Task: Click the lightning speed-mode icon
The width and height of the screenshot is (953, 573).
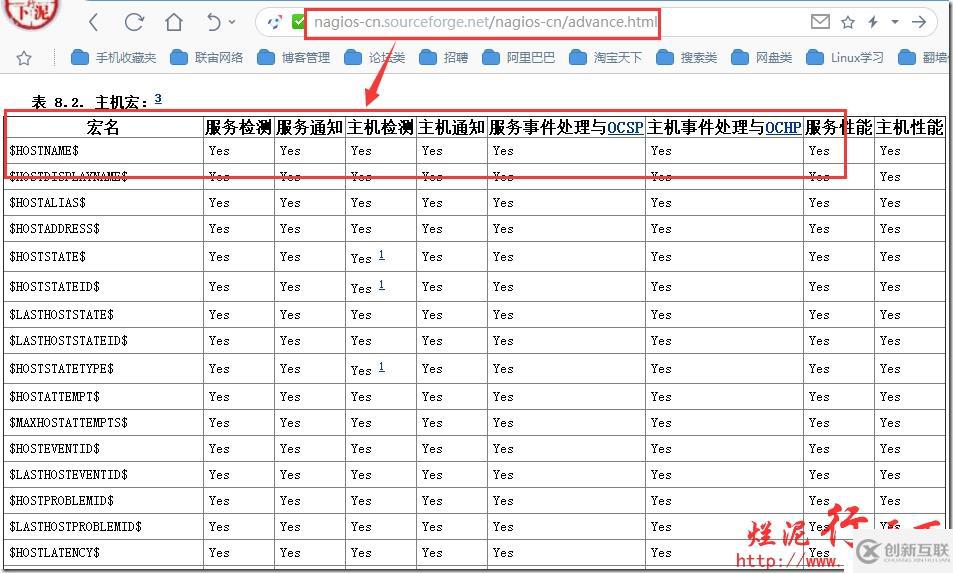Action: click(873, 22)
